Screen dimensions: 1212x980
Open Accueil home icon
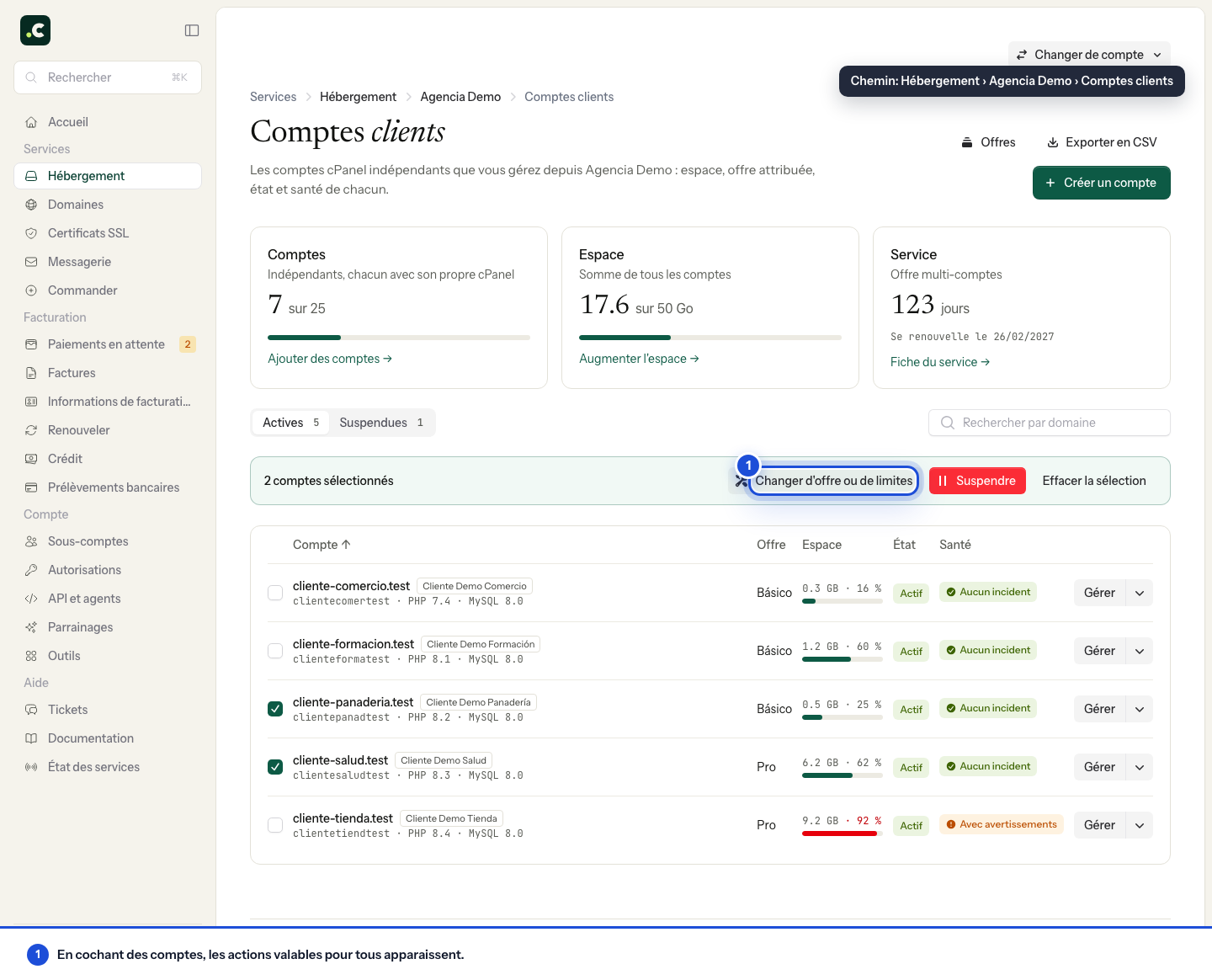[x=31, y=122]
